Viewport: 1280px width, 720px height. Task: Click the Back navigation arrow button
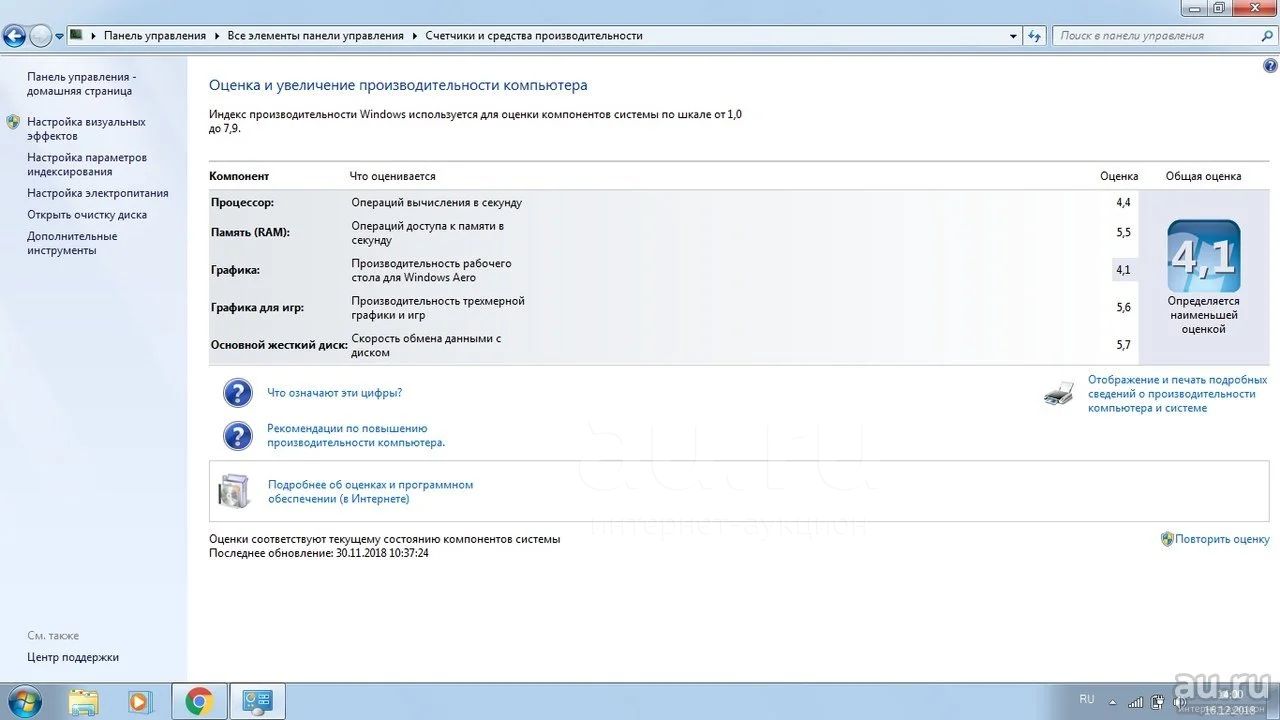tap(14, 37)
